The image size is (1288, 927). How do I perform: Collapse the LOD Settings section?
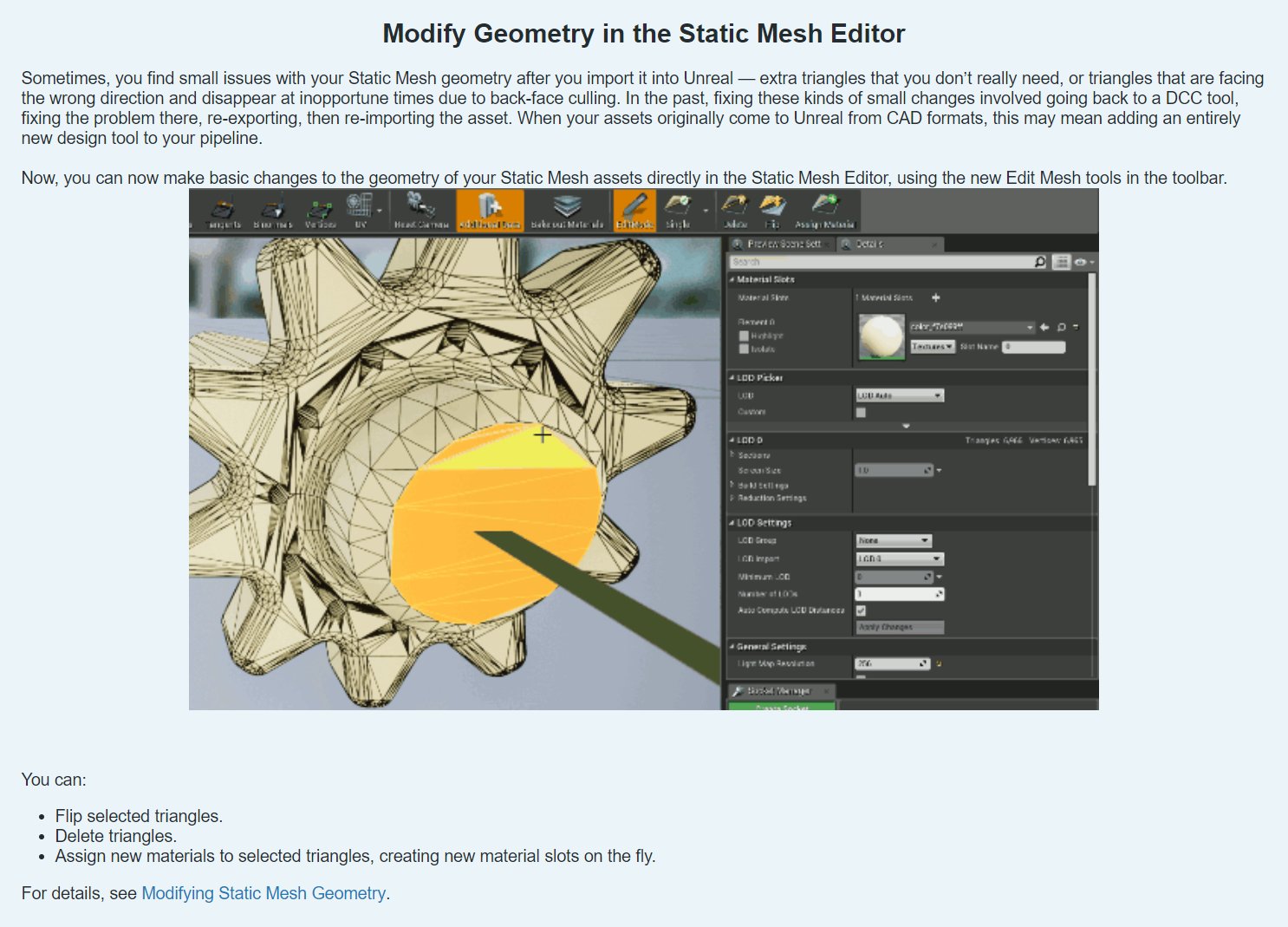pyautogui.click(x=732, y=523)
